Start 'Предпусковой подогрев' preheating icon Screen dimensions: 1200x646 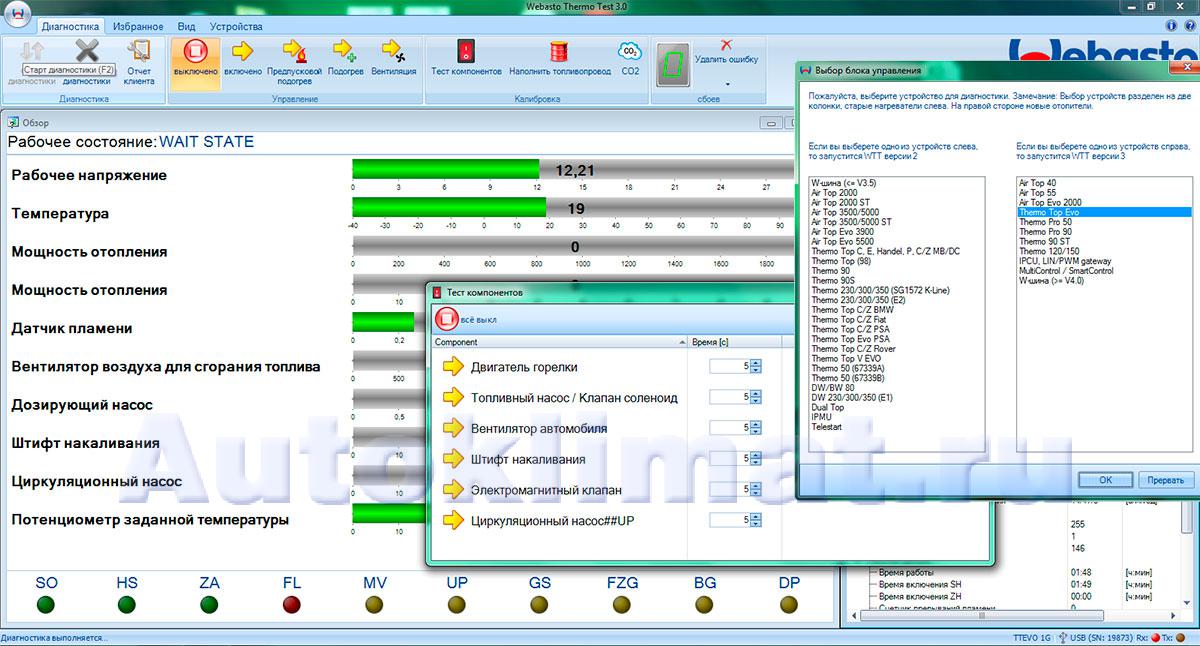(x=294, y=52)
